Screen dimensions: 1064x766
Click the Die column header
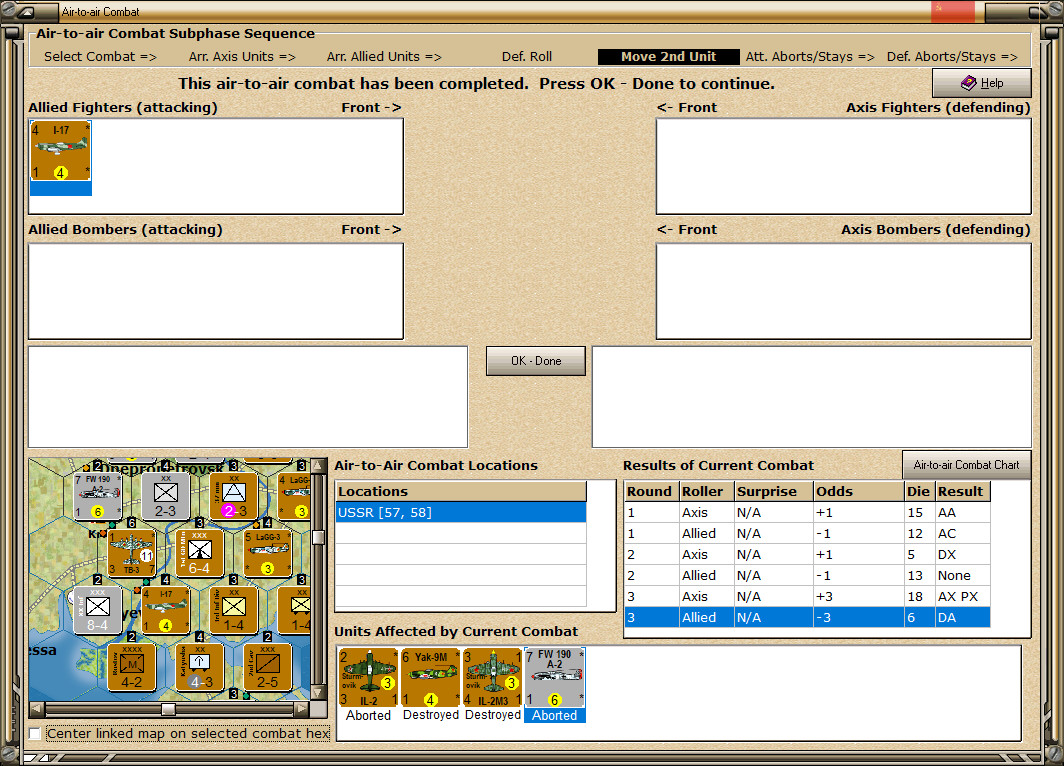click(919, 491)
